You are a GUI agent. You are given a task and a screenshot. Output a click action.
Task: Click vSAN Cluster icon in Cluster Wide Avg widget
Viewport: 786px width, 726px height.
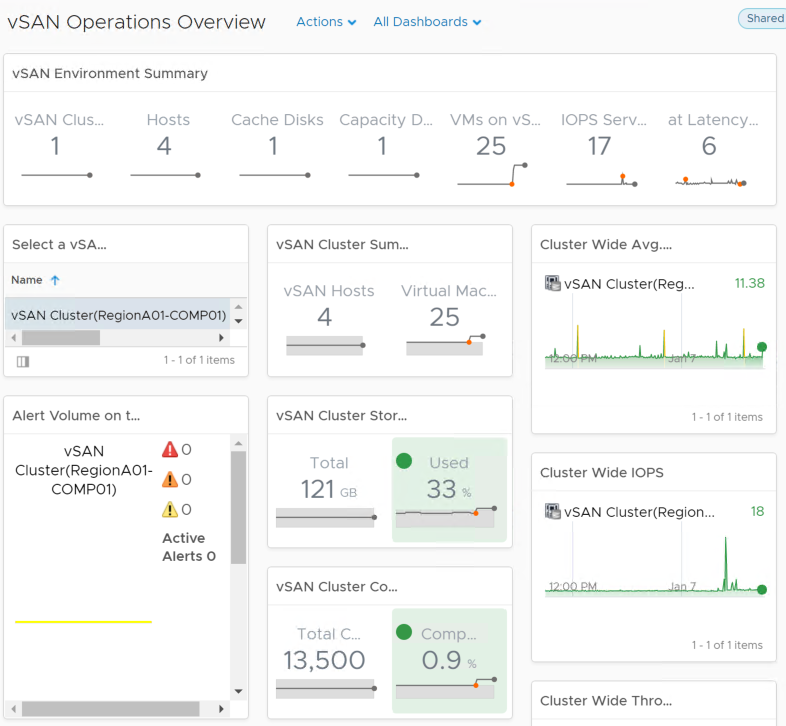(x=552, y=283)
